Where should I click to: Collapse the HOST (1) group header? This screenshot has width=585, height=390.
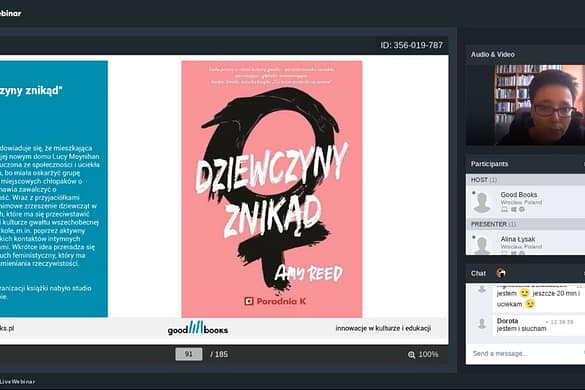pos(525,180)
